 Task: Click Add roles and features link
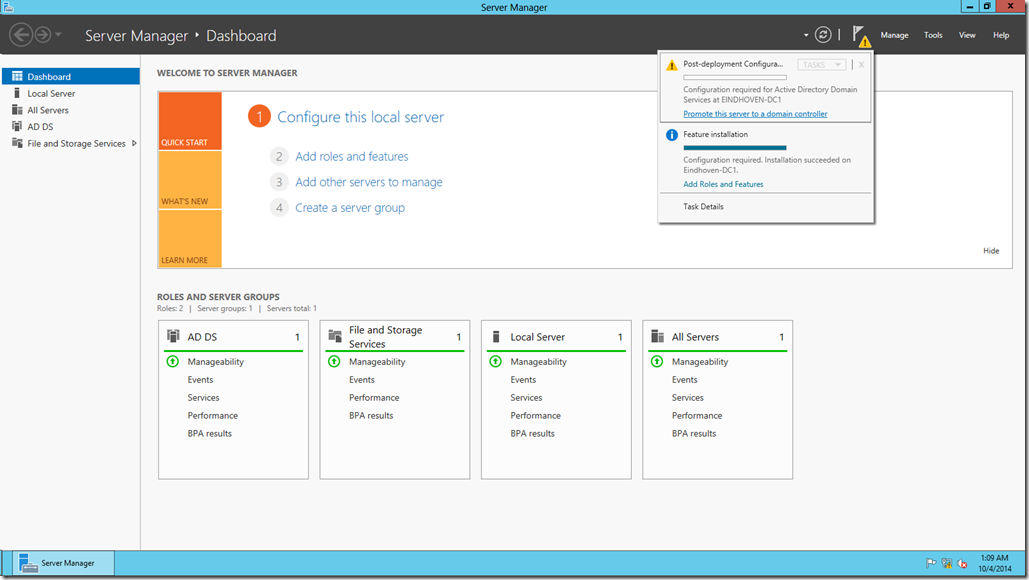pos(352,156)
